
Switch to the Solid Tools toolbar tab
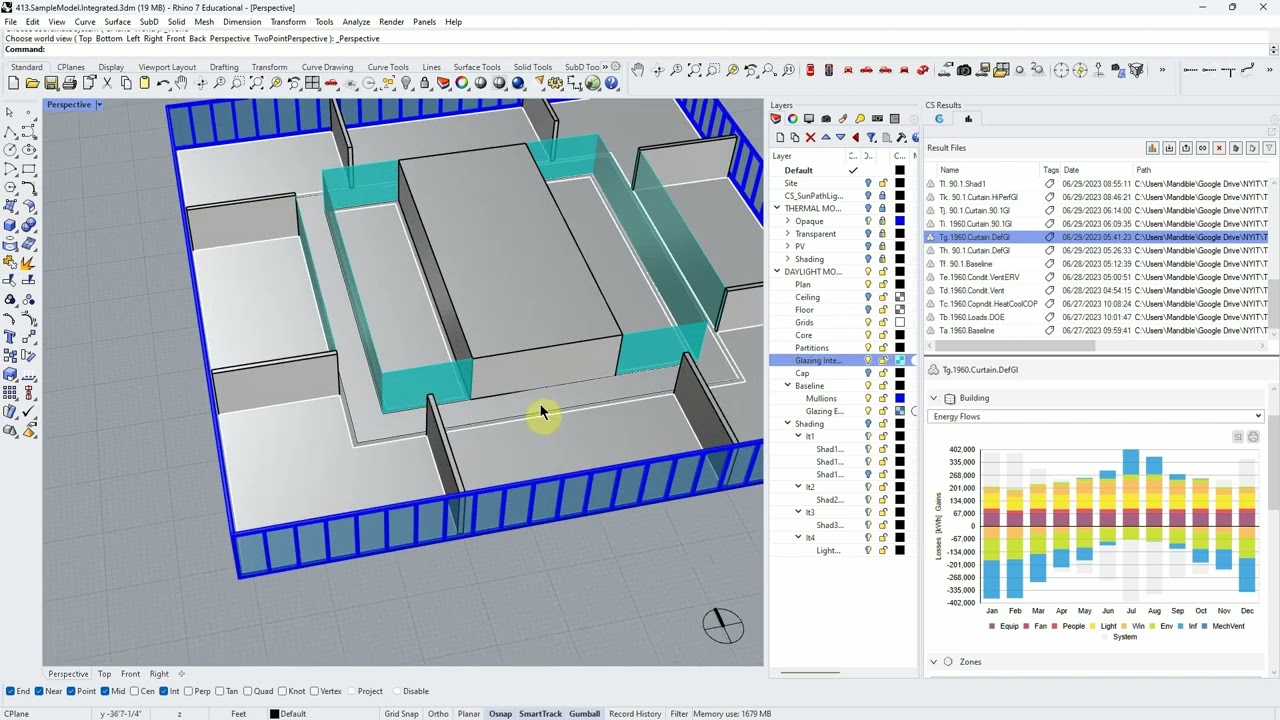pyautogui.click(x=533, y=67)
